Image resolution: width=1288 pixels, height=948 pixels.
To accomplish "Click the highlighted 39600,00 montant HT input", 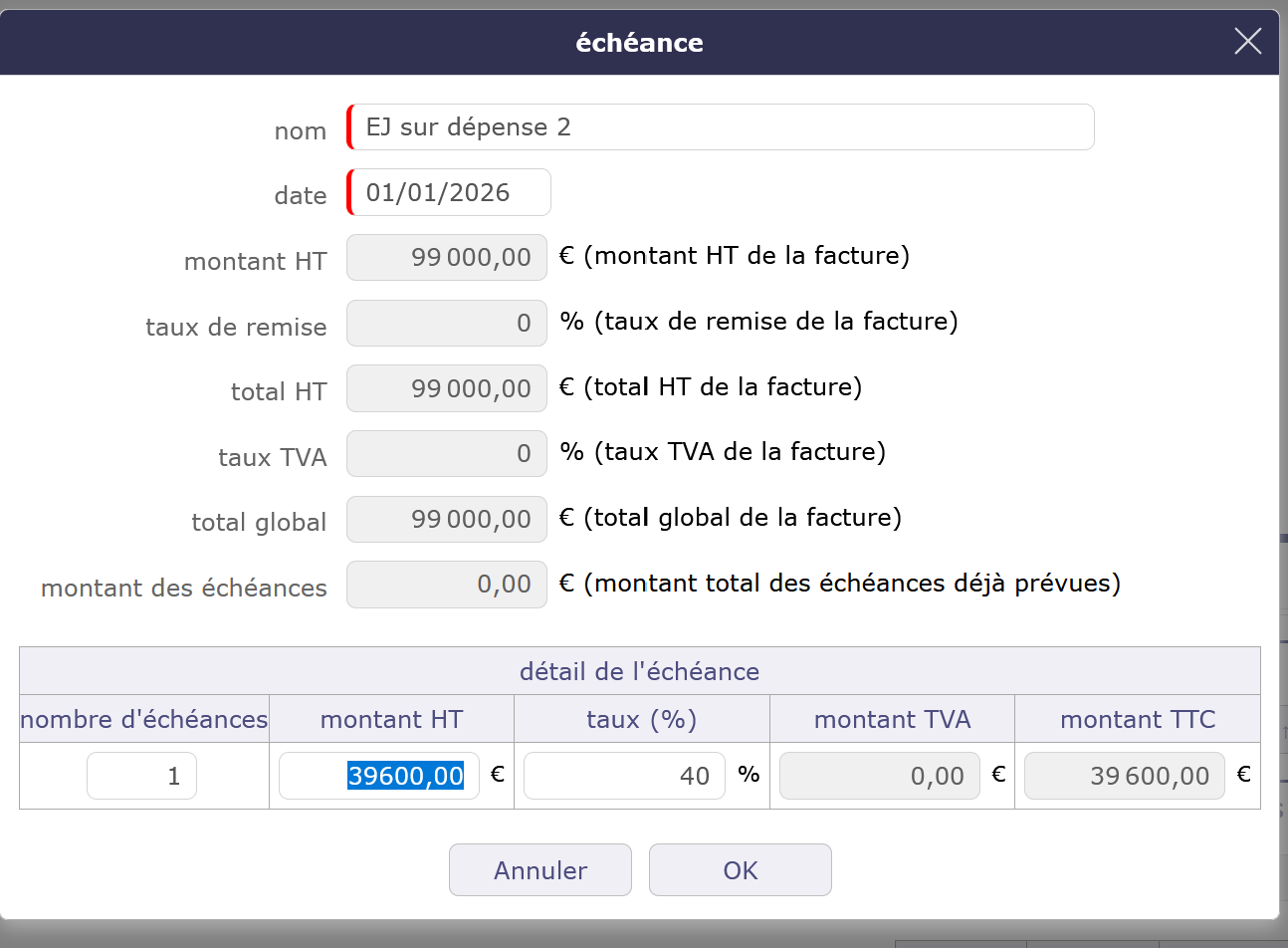I will tap(379, 776).
